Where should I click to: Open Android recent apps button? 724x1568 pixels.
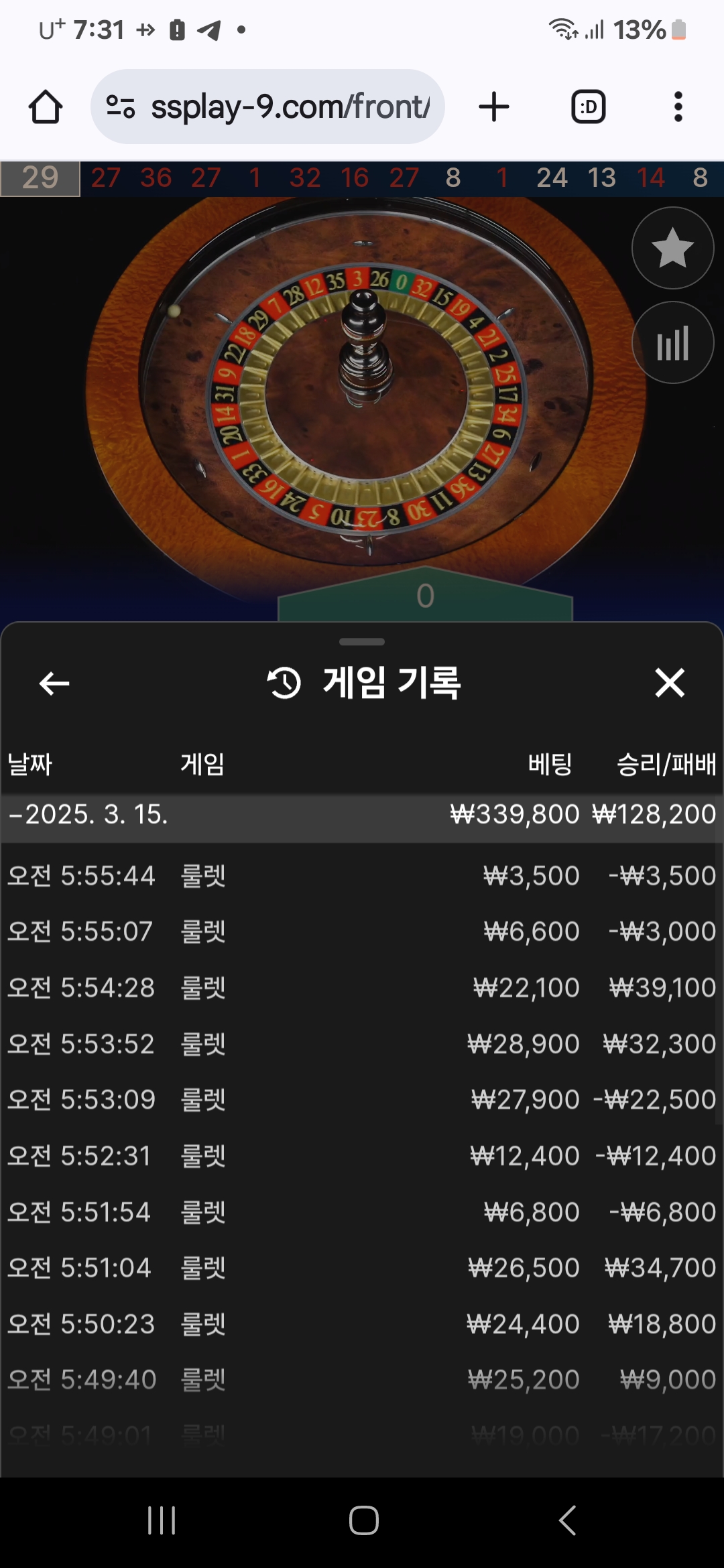tap(162, 1520)
